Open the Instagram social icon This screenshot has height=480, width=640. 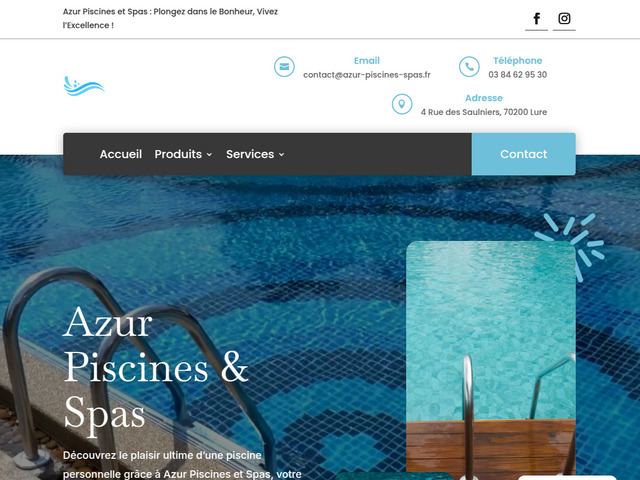click(x=564, y=19)
